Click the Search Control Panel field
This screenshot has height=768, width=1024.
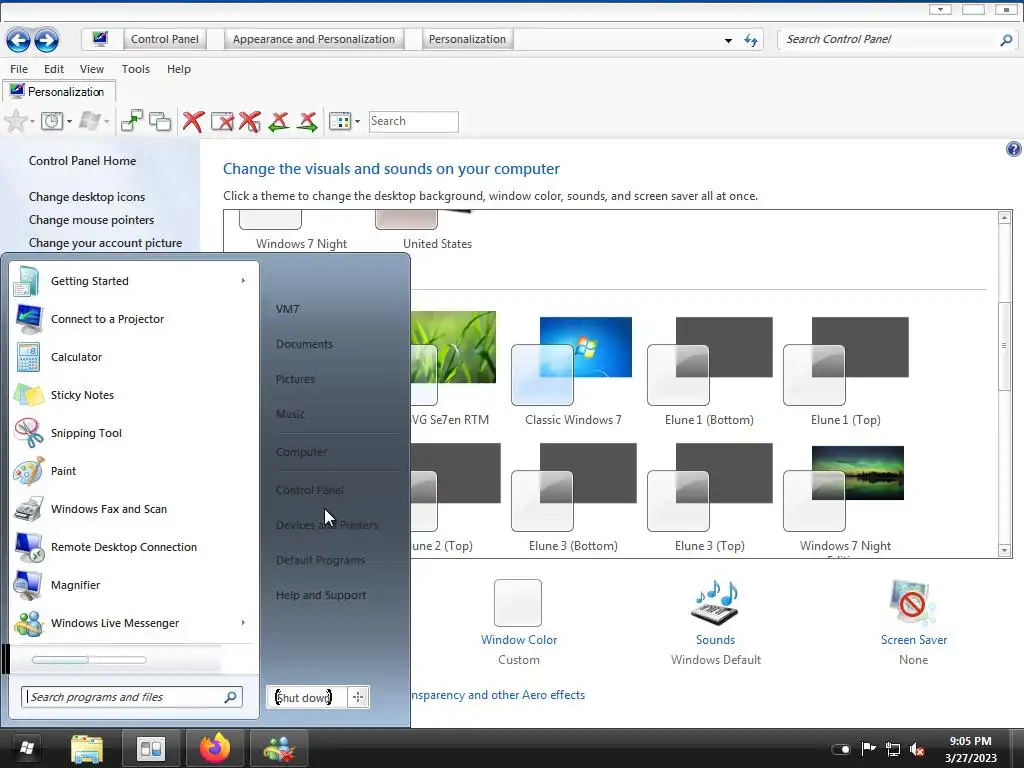coord(890,39)
